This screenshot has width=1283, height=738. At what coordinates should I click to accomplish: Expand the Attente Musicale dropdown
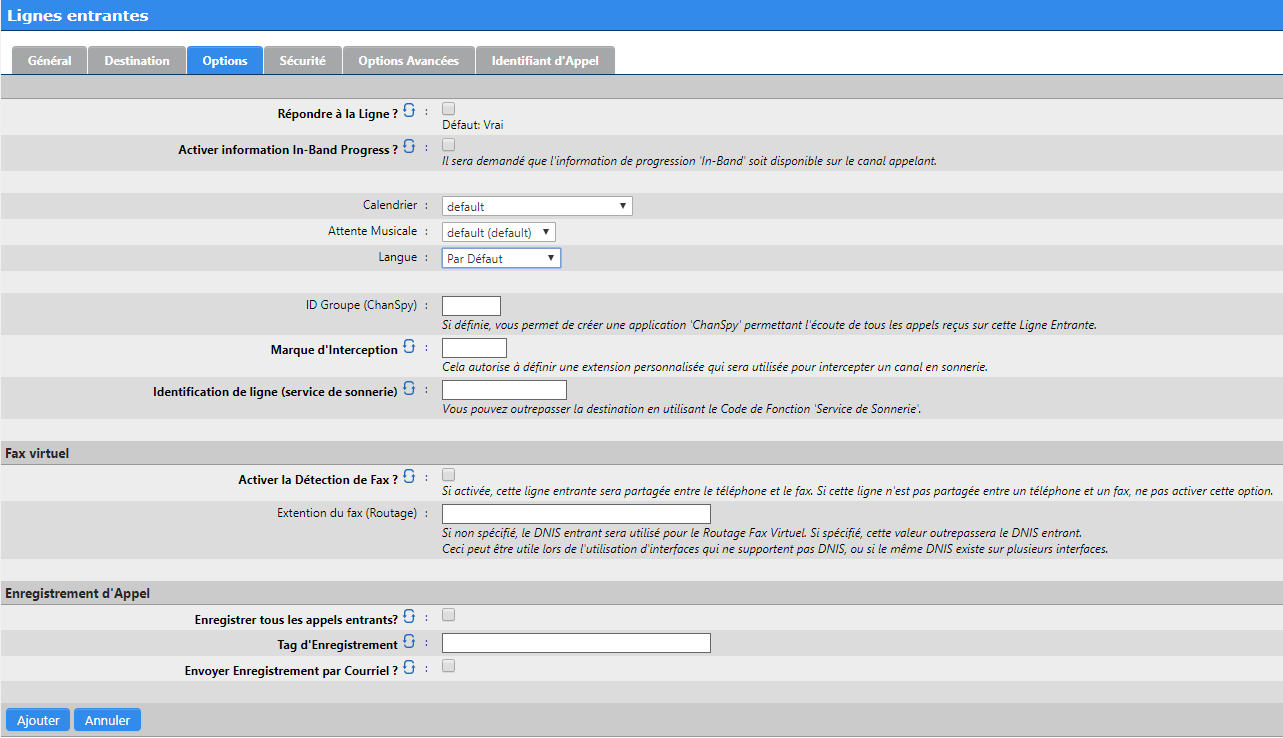pyautogui.click(x=498, y=232)
